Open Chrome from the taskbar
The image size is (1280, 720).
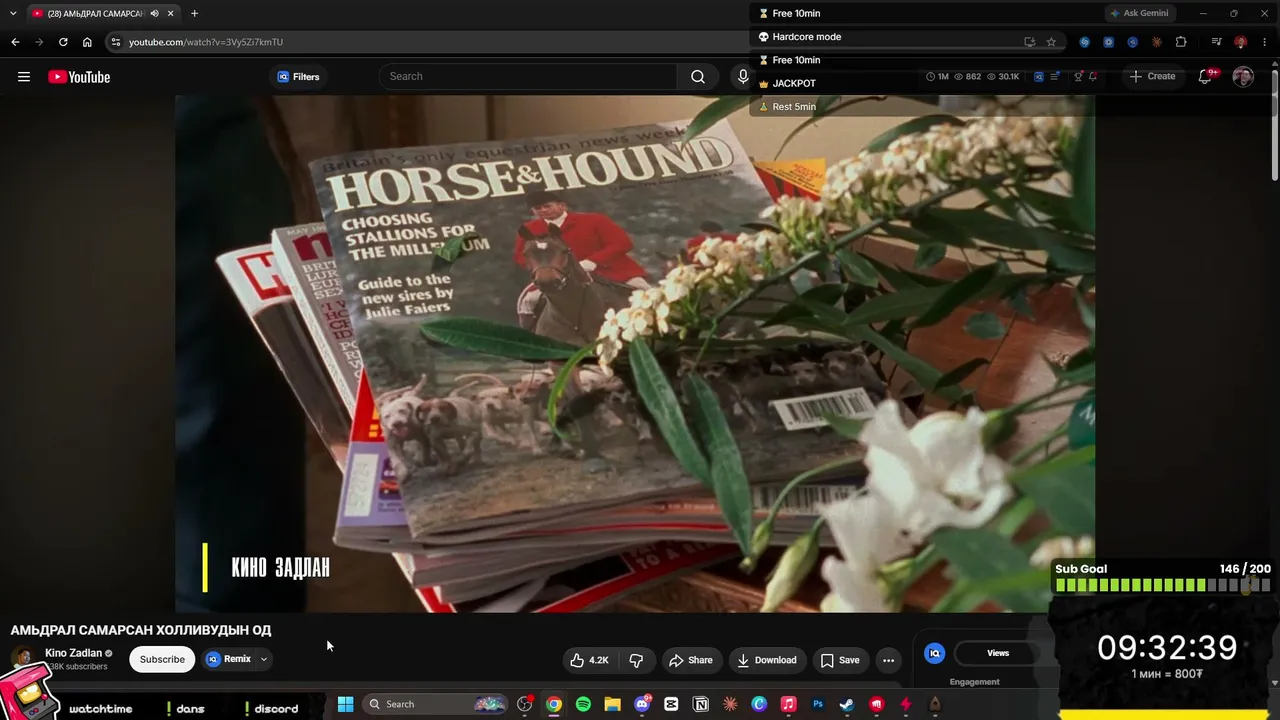(554, 704)
